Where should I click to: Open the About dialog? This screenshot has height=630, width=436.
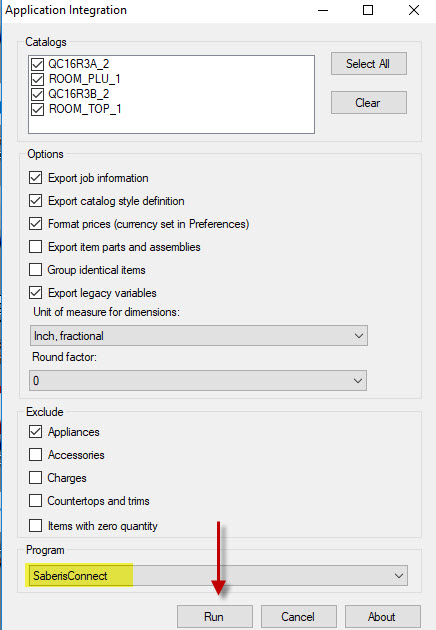tap(383, 617)
